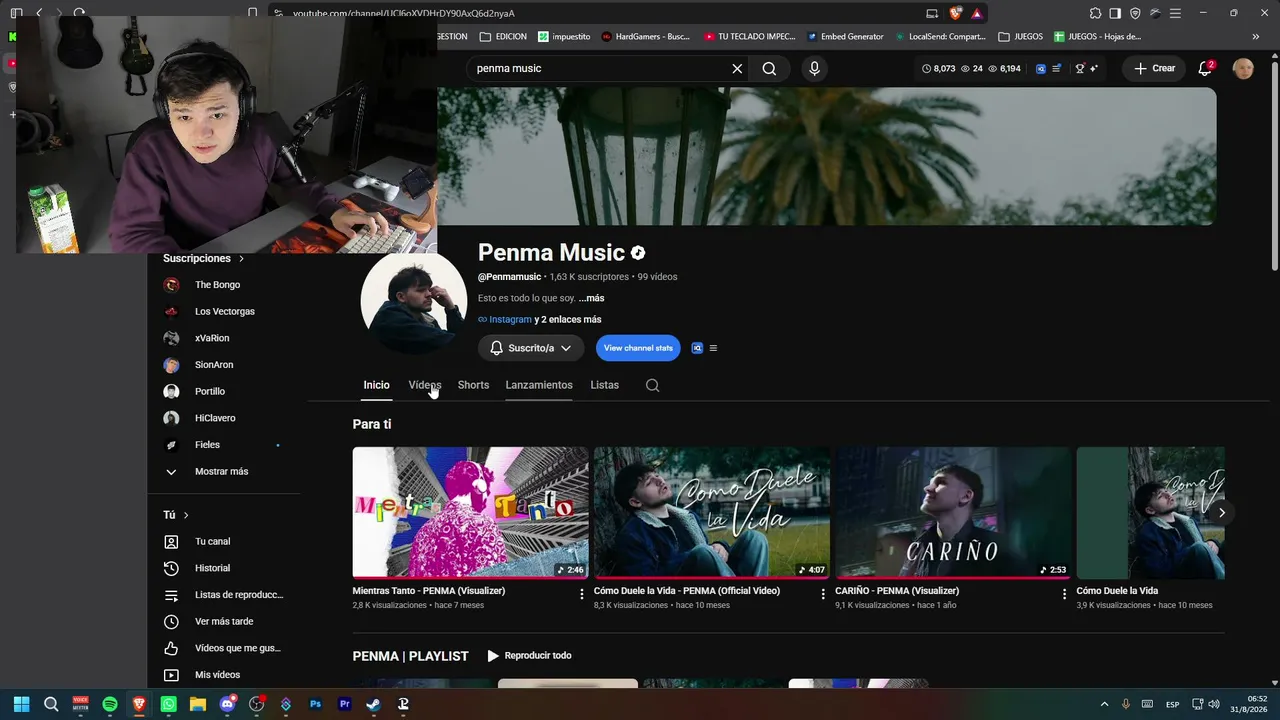Open the "Cómo Duele la Vida" Official Video thumbnail

click(712, 513)
